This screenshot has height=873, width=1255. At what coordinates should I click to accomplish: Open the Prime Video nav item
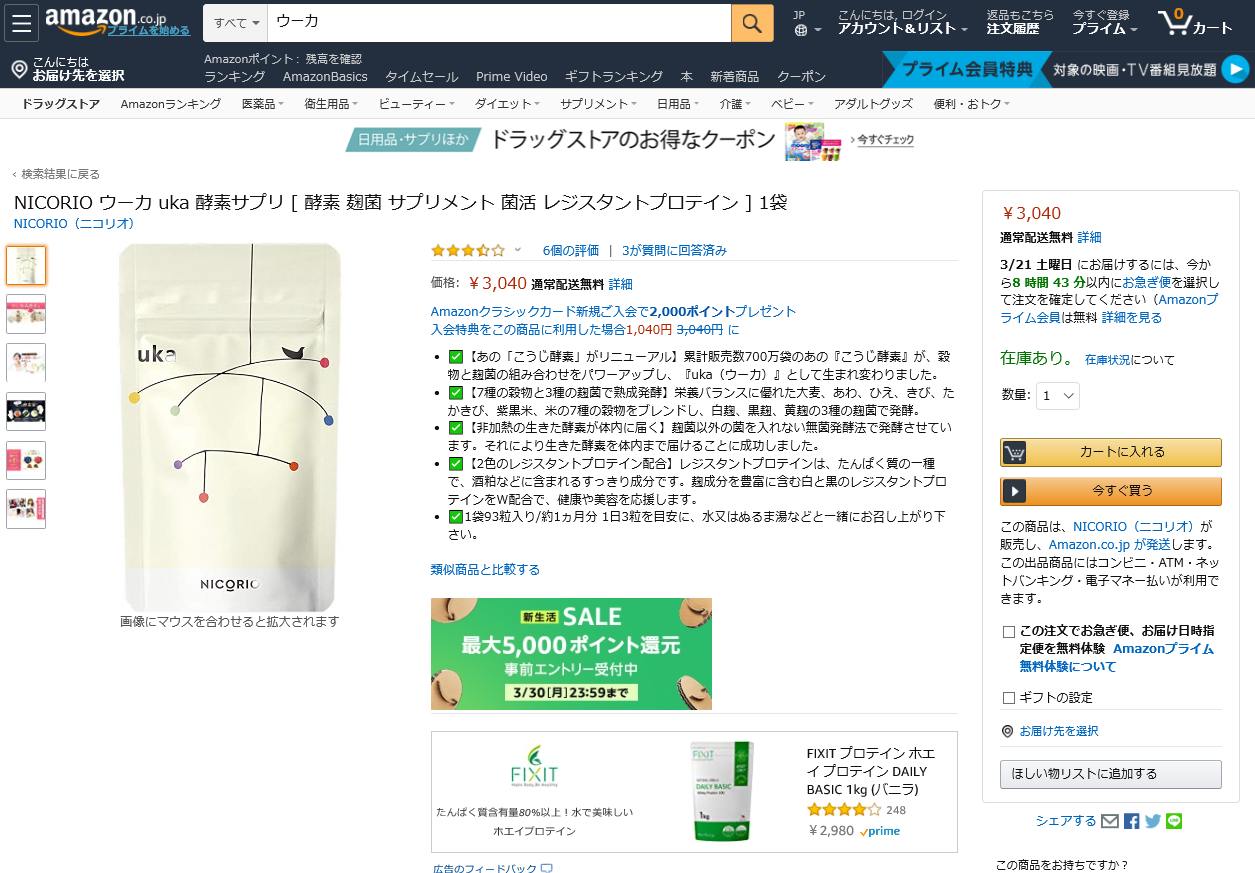click(512, 77)
